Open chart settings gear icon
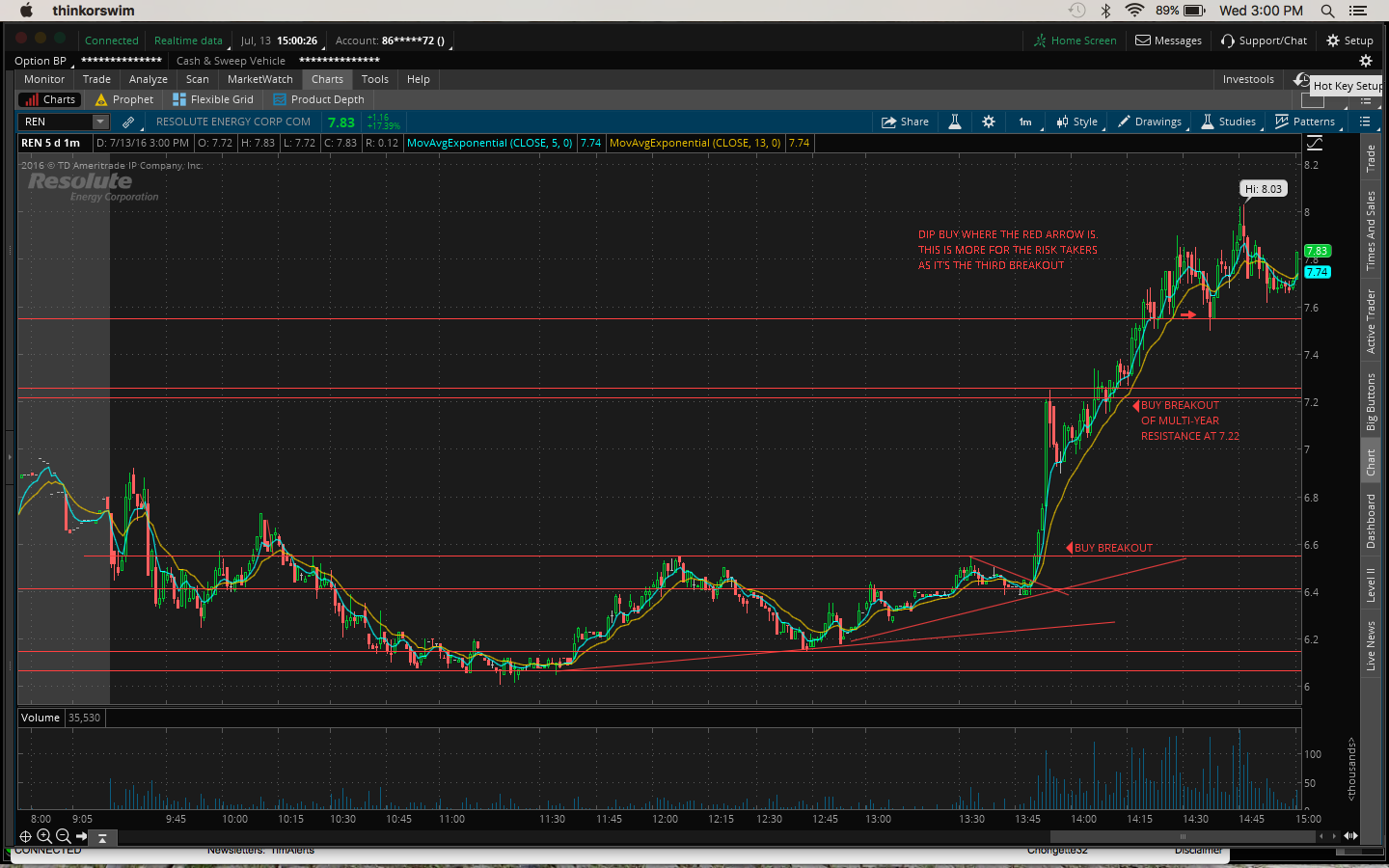This screenshot has height=868, width=1389. coord(989,122)
